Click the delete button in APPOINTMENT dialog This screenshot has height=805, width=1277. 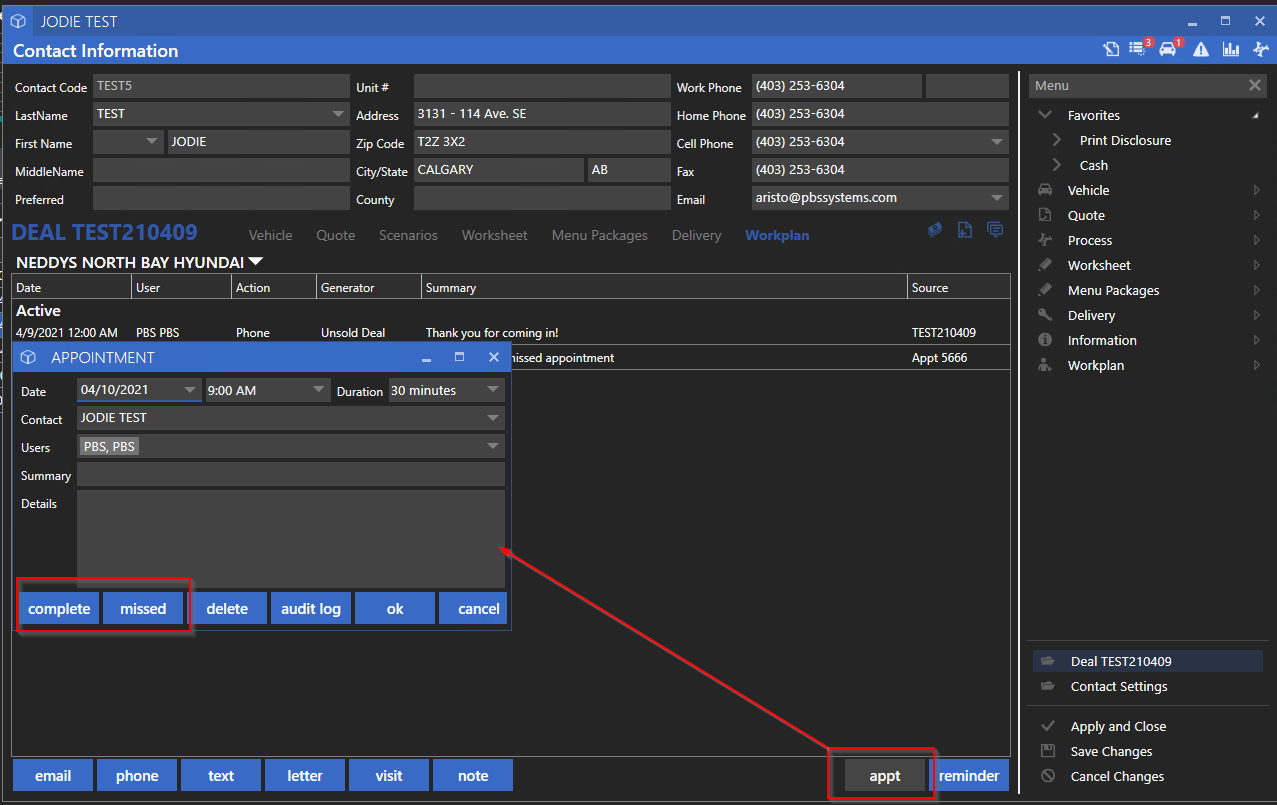coord(227,608)
